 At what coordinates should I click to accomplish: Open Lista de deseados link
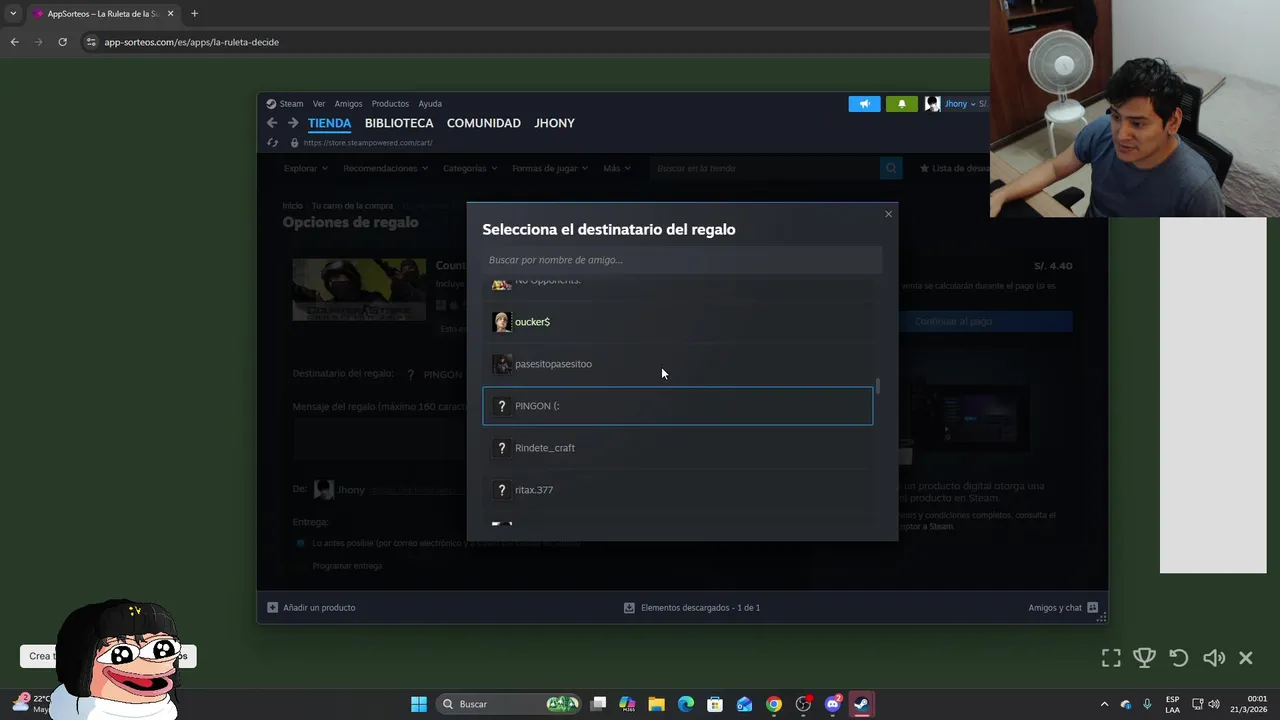click(x=955, y=168)
